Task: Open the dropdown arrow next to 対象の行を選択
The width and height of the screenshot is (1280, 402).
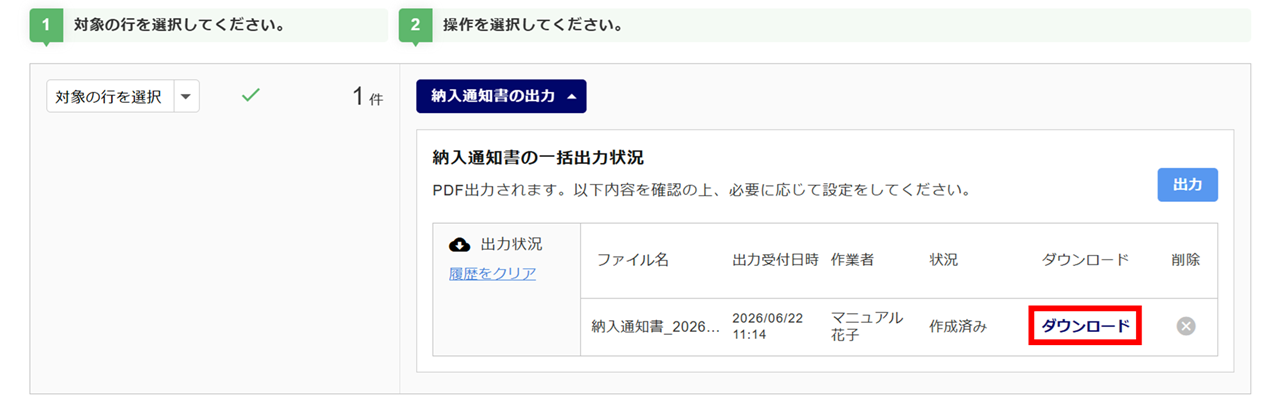Action: [187, 97]
